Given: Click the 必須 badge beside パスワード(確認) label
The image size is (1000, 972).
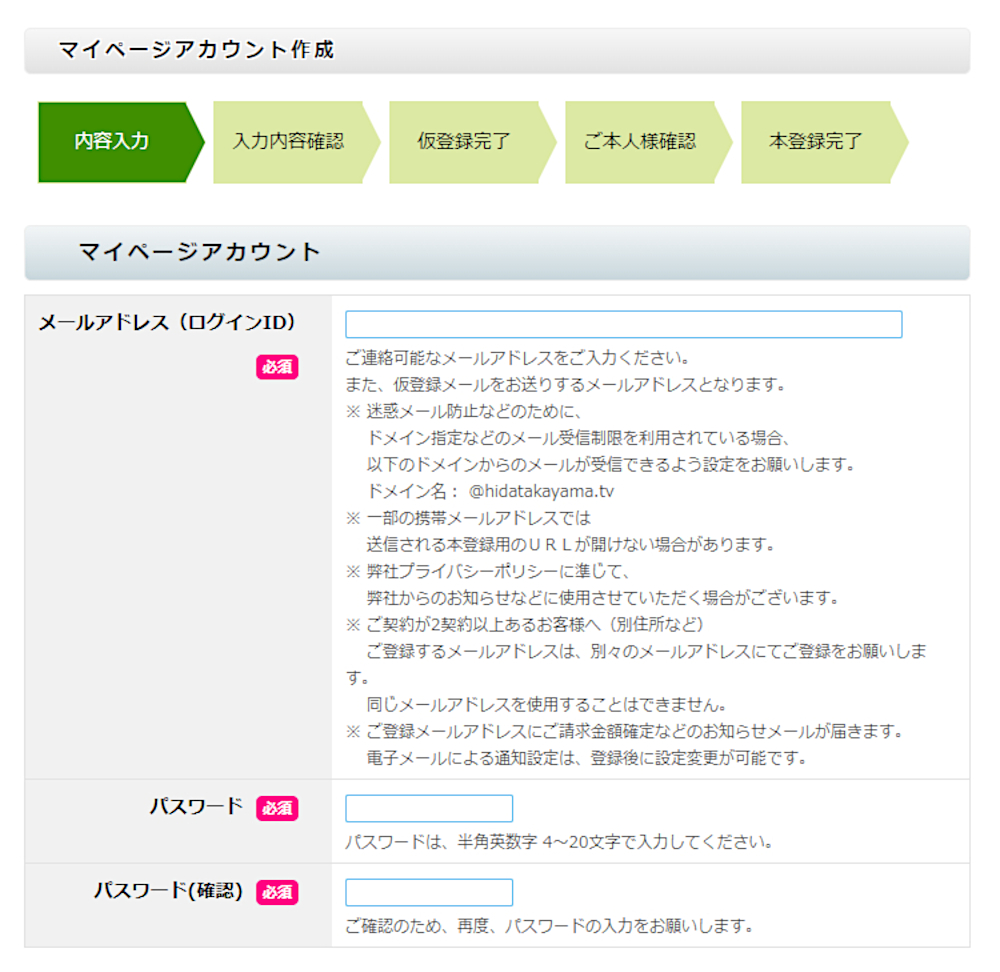Looking at the screenshot, I should coord(277,892).
